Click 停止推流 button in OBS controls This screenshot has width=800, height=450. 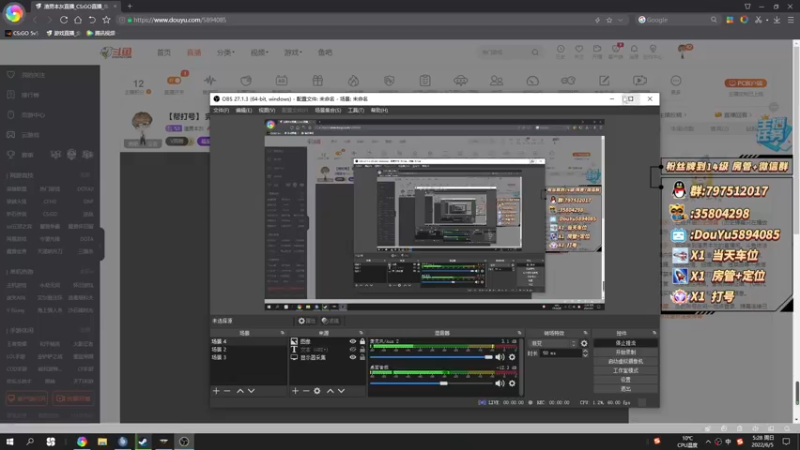point(626,343)
